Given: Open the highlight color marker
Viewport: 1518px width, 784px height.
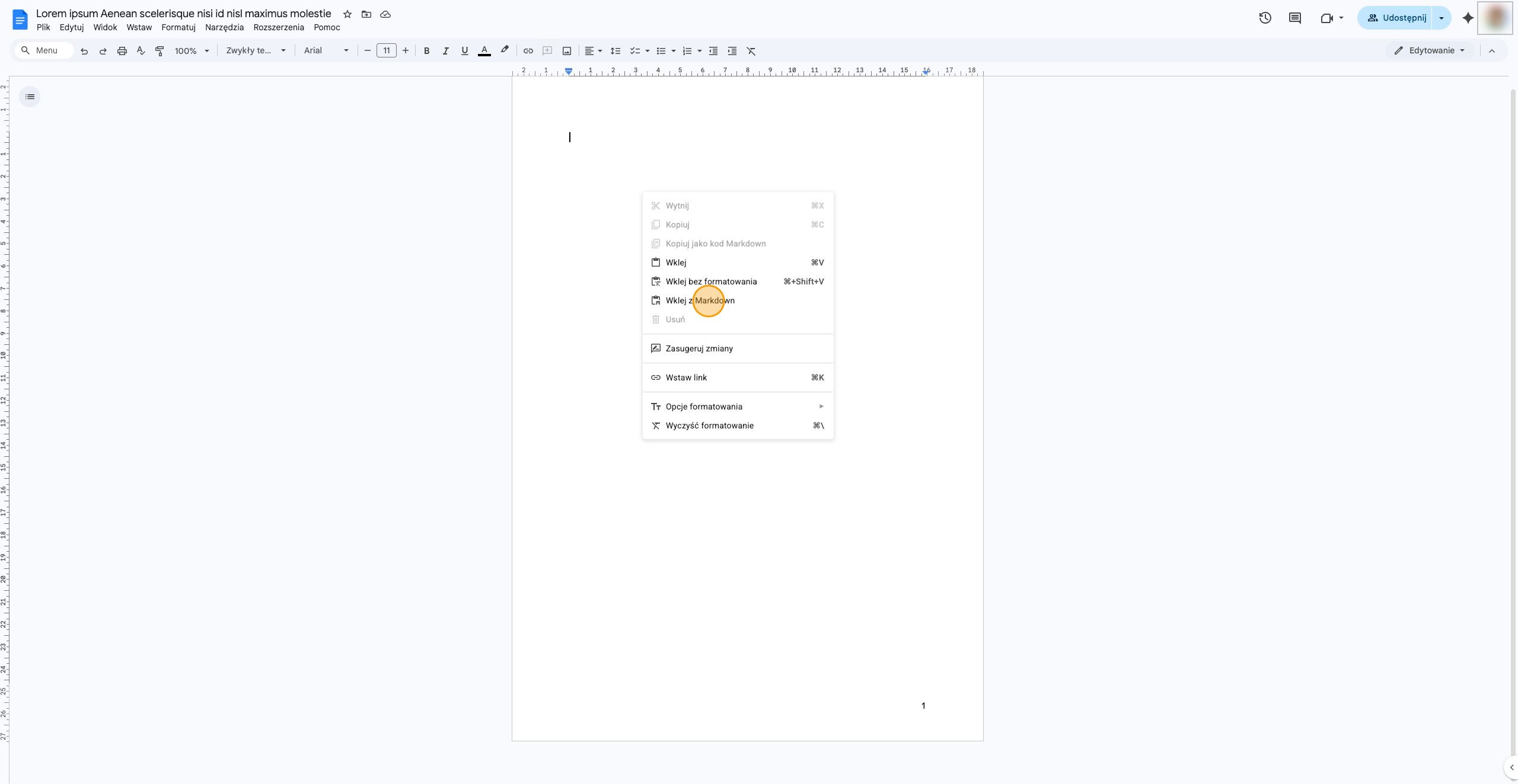Looking at the screenshot, I should pos(505,50).
